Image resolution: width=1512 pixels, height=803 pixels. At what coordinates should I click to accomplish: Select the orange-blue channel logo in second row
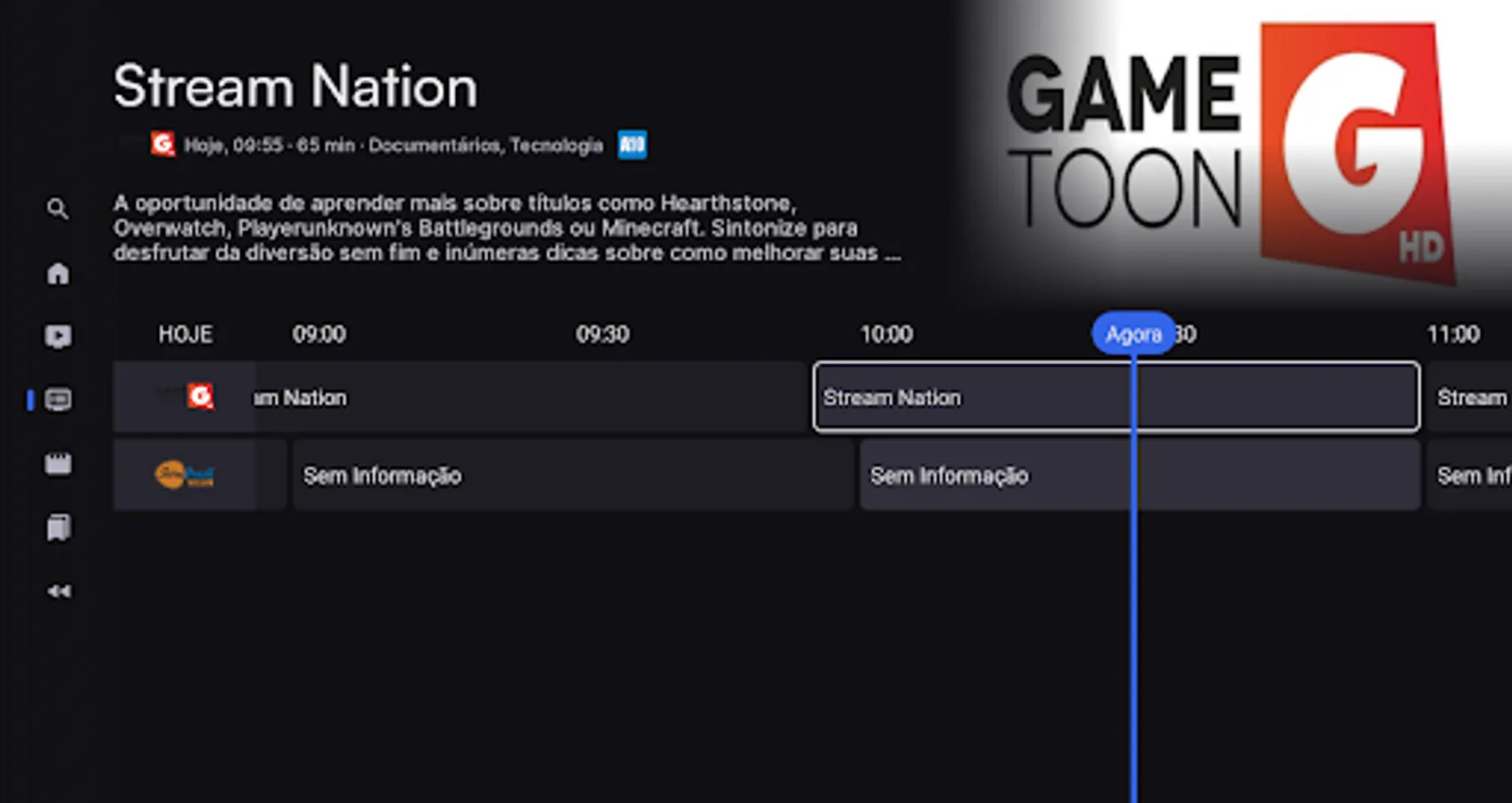185,474
